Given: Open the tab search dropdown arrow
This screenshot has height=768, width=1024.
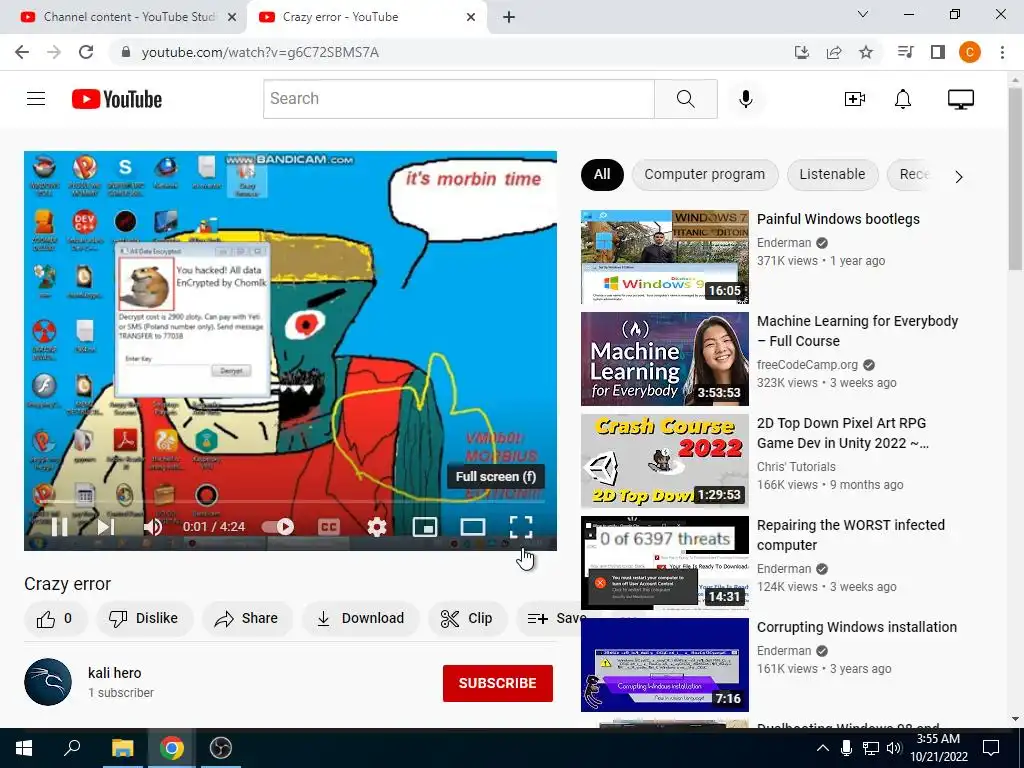Looking at the screenshot, I should coord(863,14).
